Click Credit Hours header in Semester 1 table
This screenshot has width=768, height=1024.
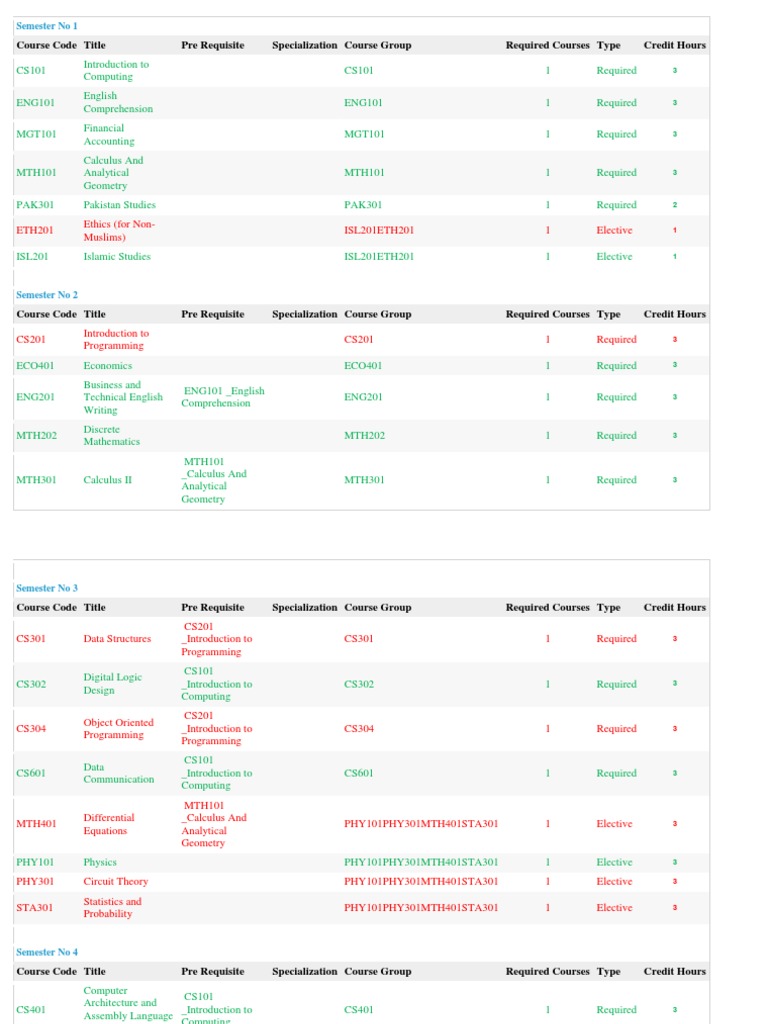point(675,45)
